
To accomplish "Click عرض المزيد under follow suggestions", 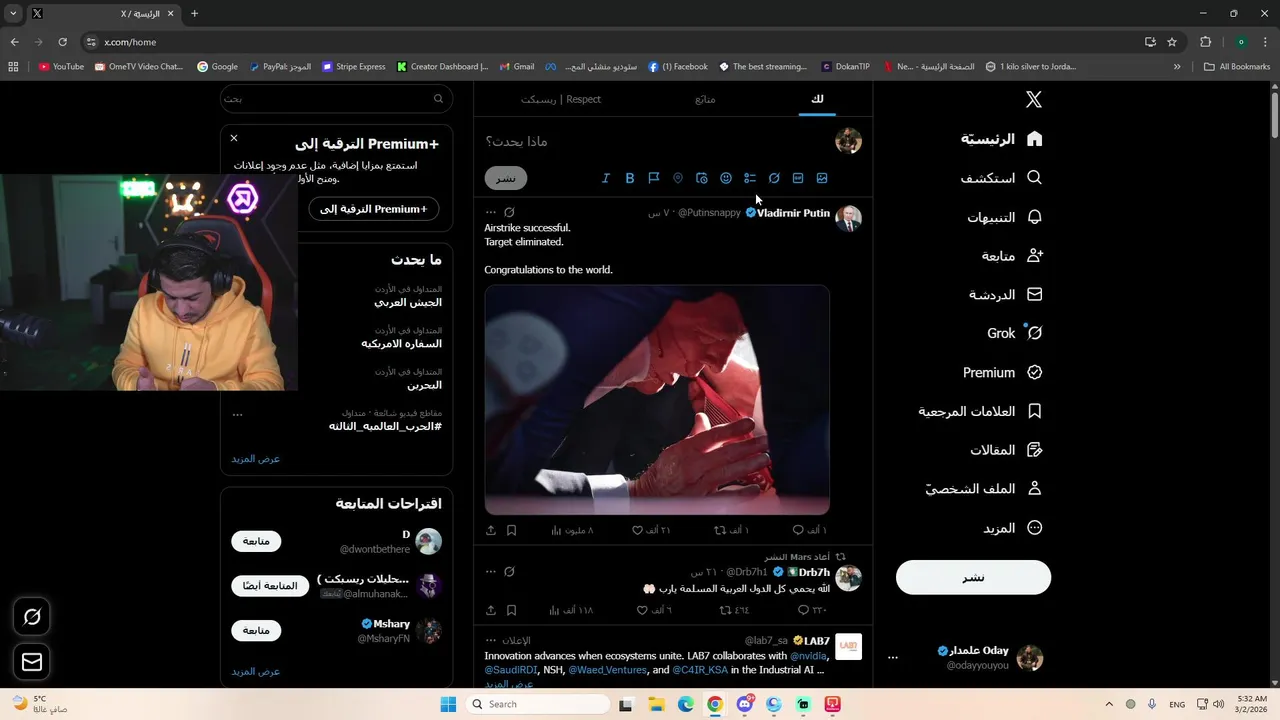I will coord(256,671).
